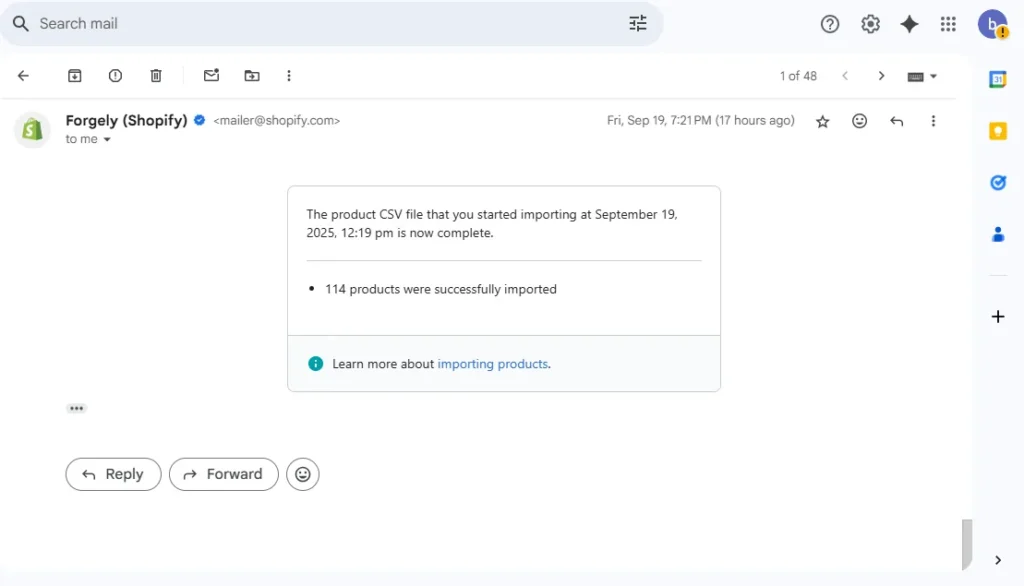
Task: Open Gemini with the sparkle icon
Action: pyautogui.click(x=909, y=24)
